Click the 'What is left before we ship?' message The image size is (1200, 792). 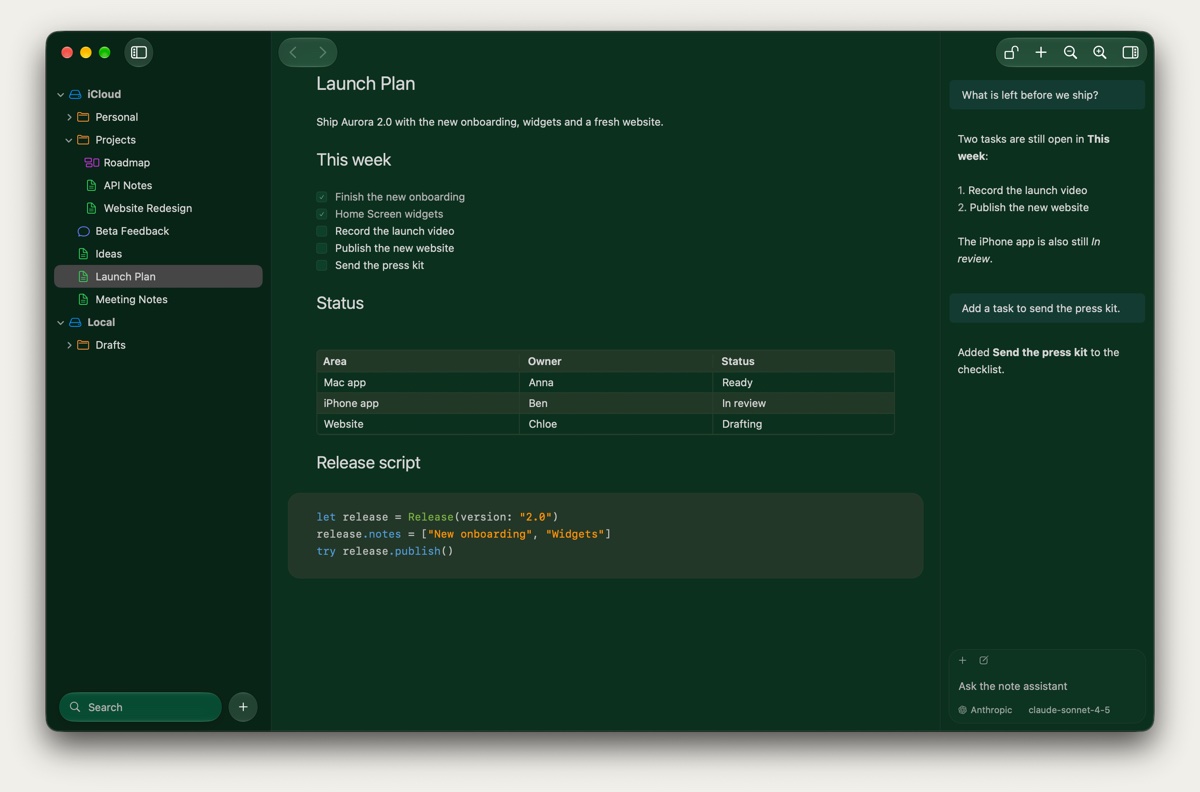[x=1047, y=95]
